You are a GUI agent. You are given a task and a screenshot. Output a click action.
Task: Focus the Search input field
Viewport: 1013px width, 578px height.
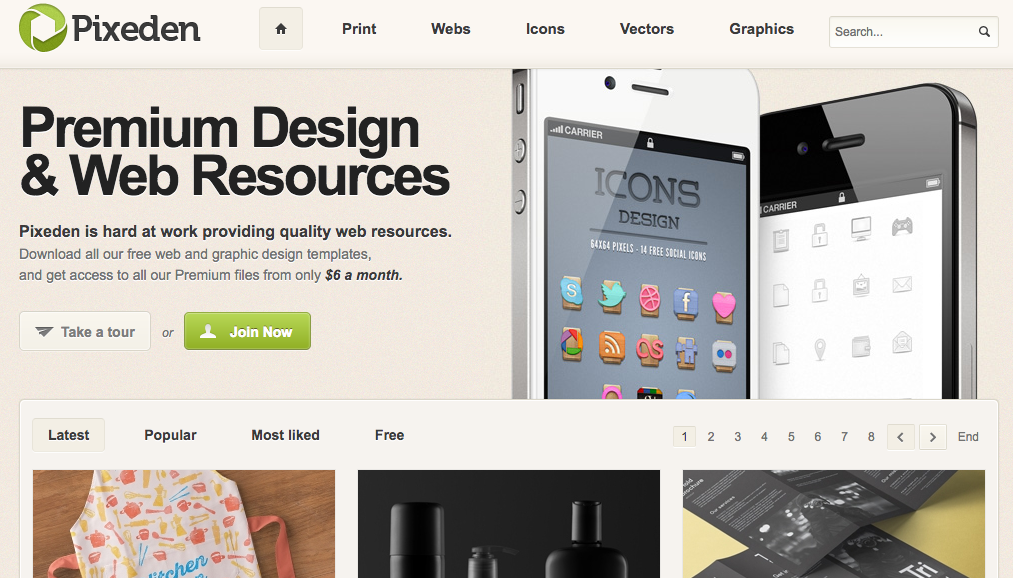pos(904,32)
